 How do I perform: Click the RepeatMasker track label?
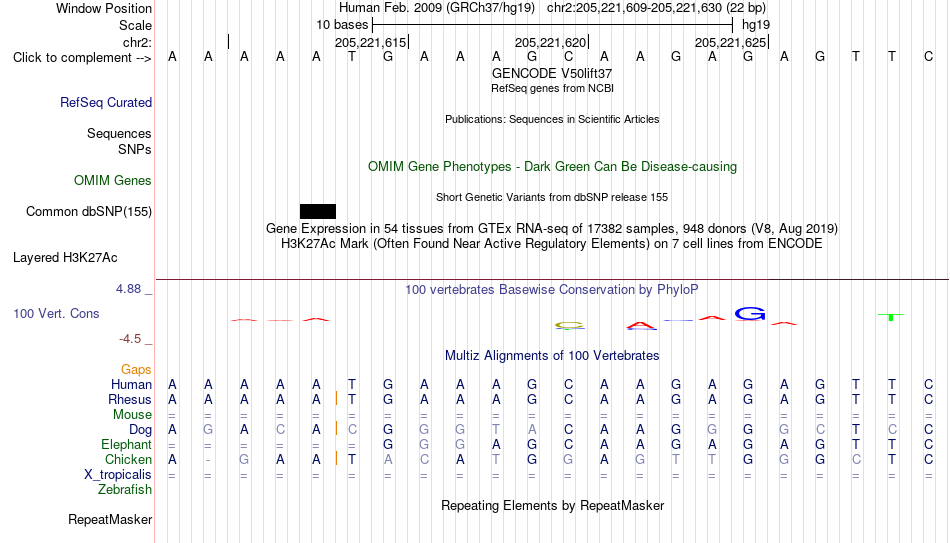coord(110,519)
